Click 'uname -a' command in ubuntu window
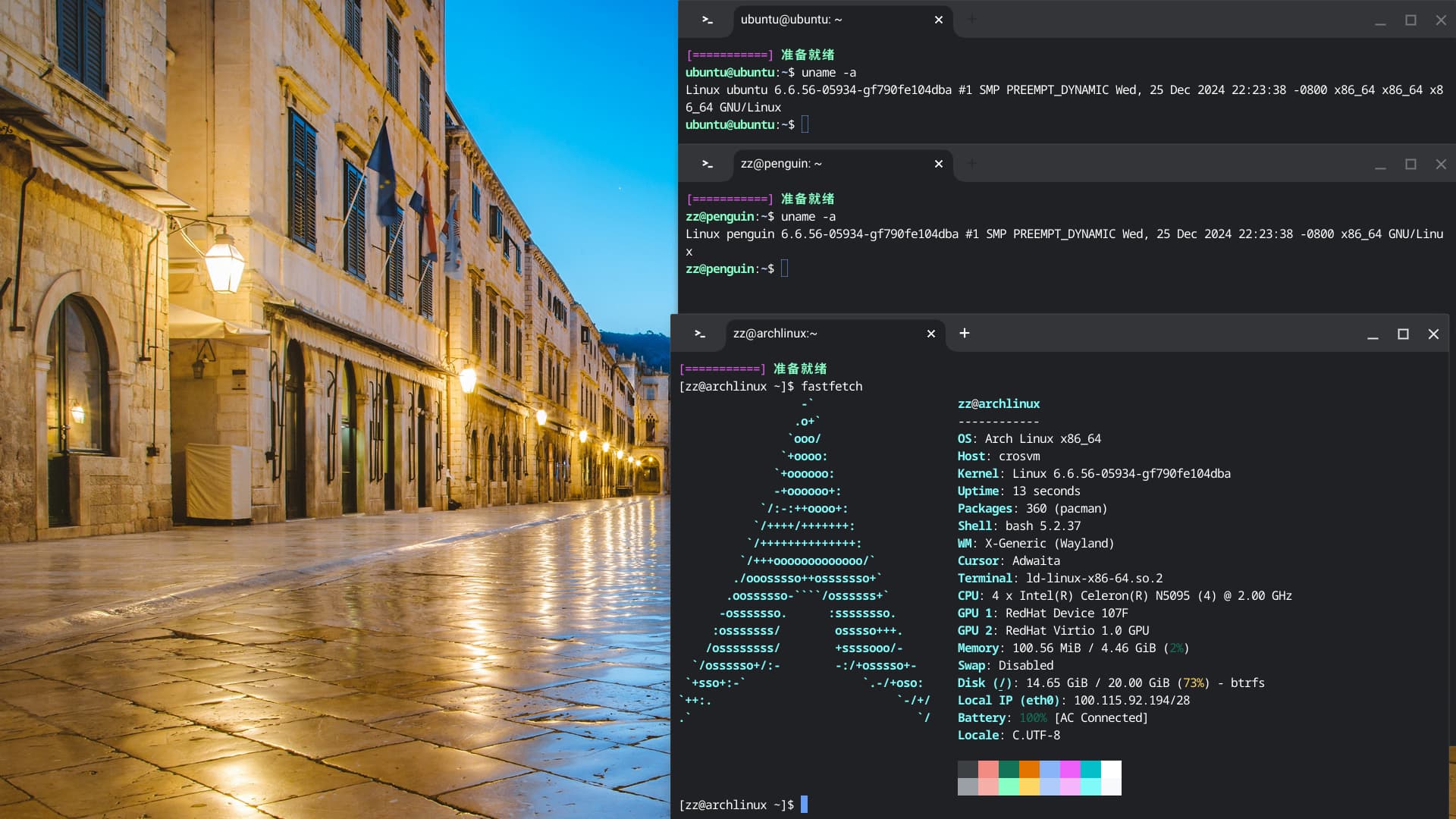1456x819 pixels. click(829, 72)
